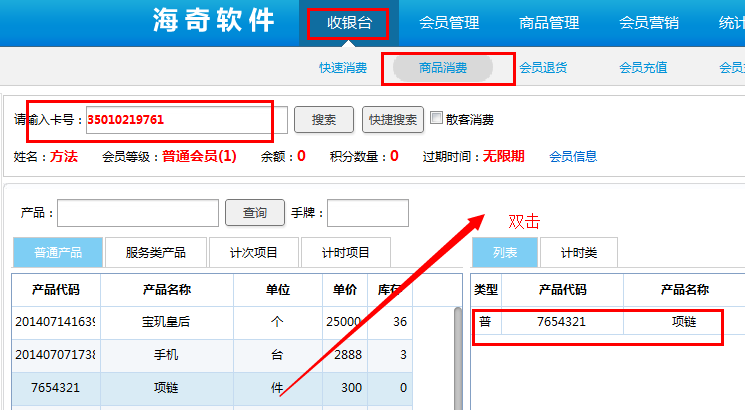Open the 计时类 tab in right panel
The height and width of the screenshot is (410, 745).
(579, 253)
